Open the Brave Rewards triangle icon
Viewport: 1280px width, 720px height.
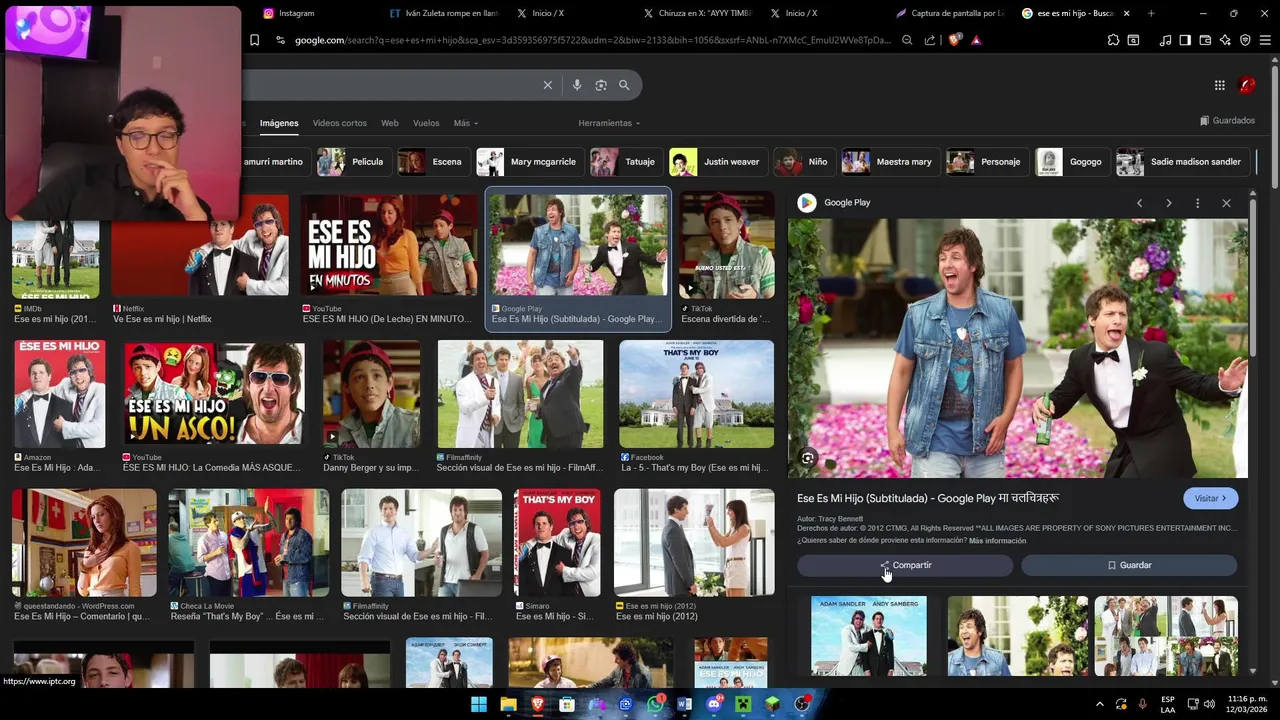click(976, 40)
